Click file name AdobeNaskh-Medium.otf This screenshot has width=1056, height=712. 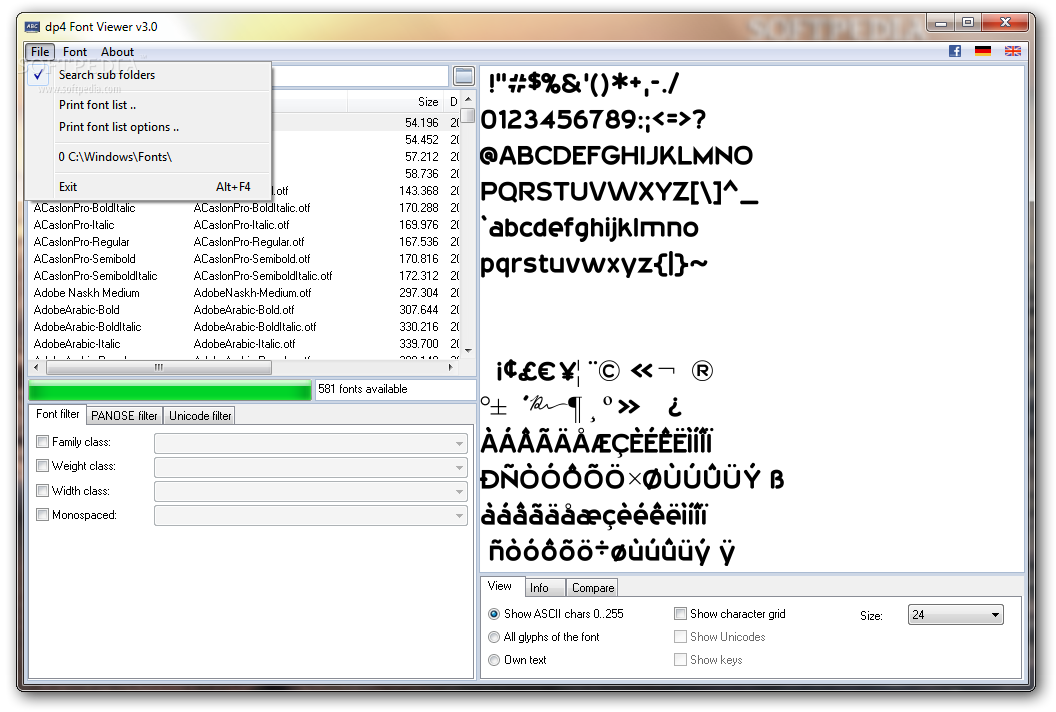pos(252,293)
